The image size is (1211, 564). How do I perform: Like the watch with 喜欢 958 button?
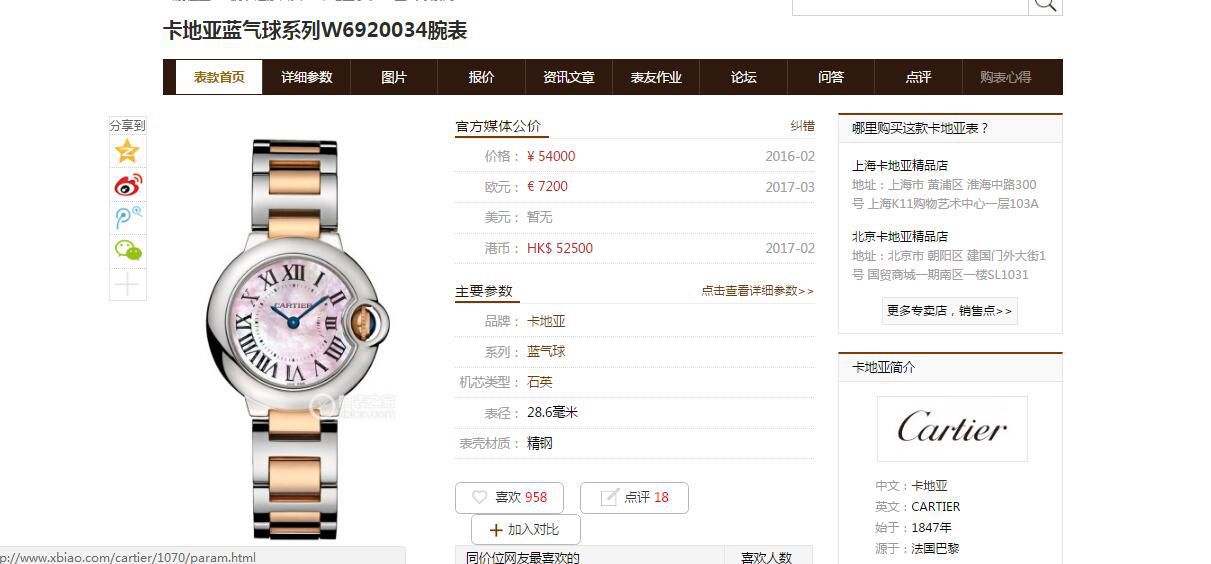tap(509, 497)
